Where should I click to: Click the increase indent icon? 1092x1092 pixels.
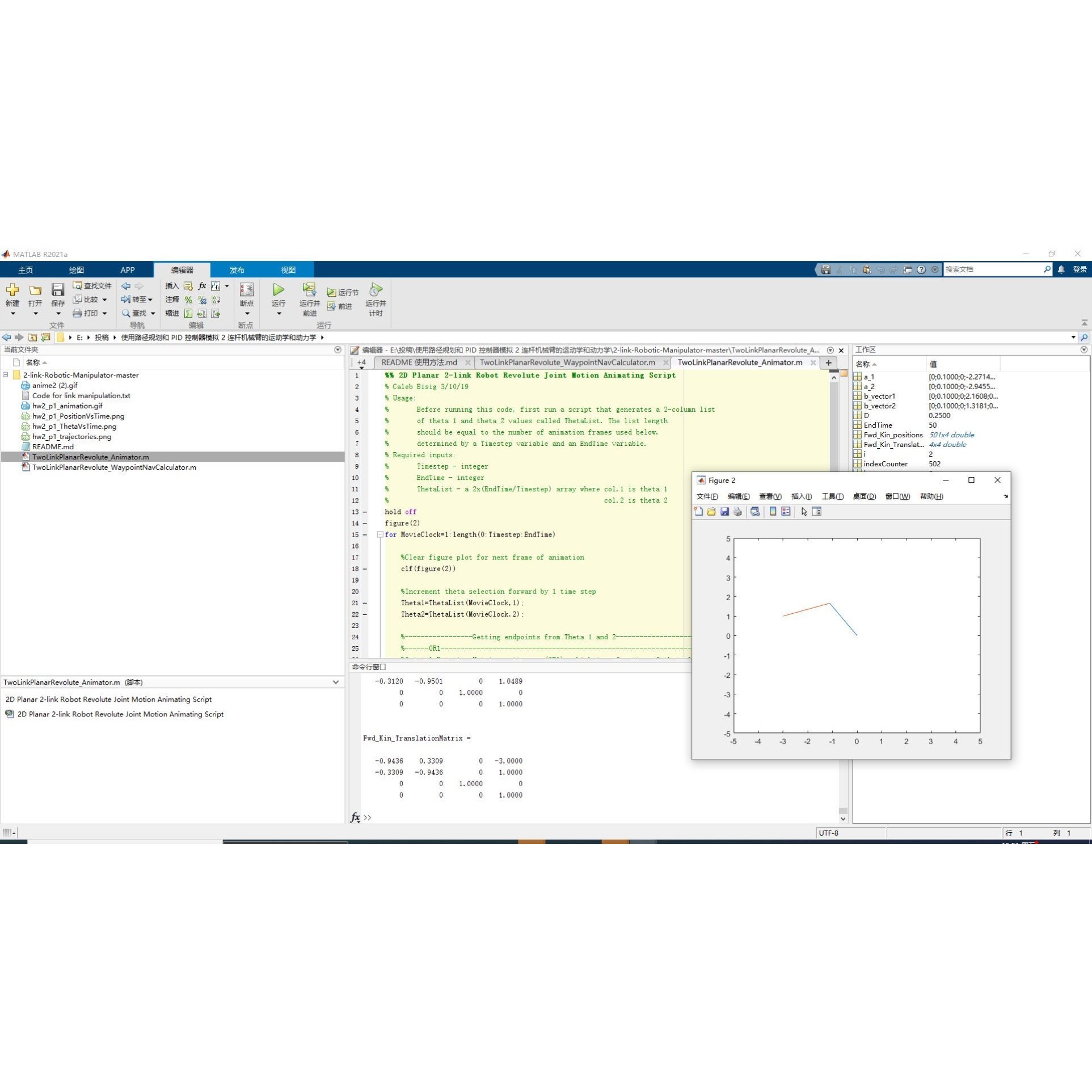(202, 313)
